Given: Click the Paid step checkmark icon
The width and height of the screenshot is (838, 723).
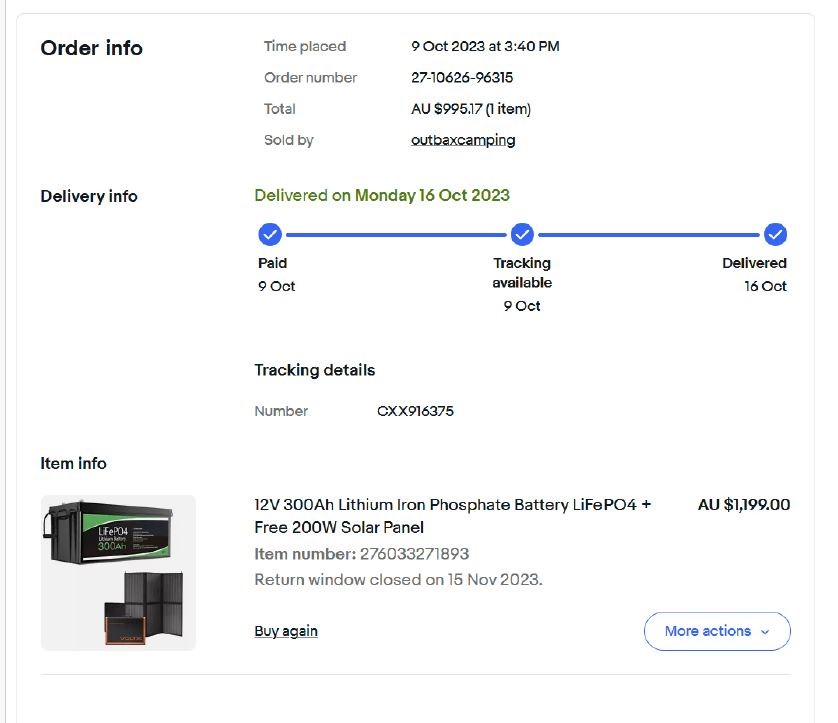Looking at the screenshot, I should 270,235.
